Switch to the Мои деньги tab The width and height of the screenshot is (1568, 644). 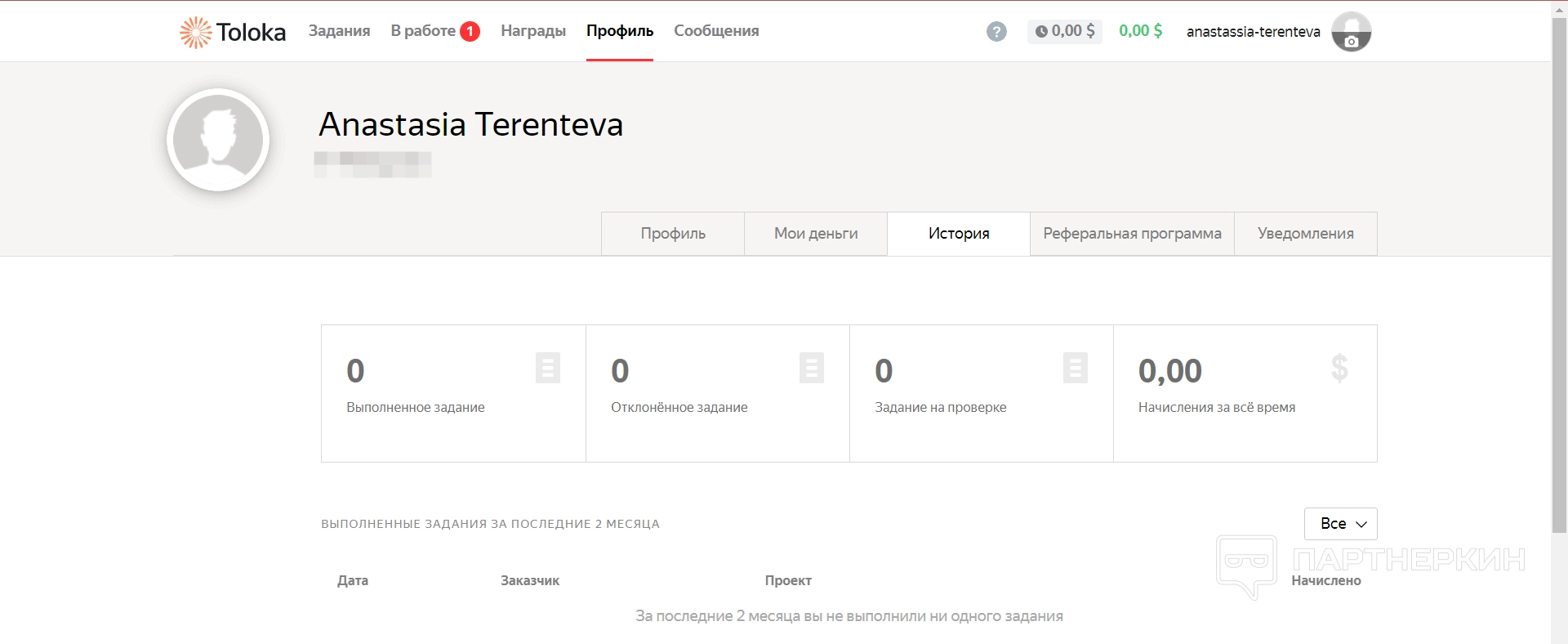[816, 234]
